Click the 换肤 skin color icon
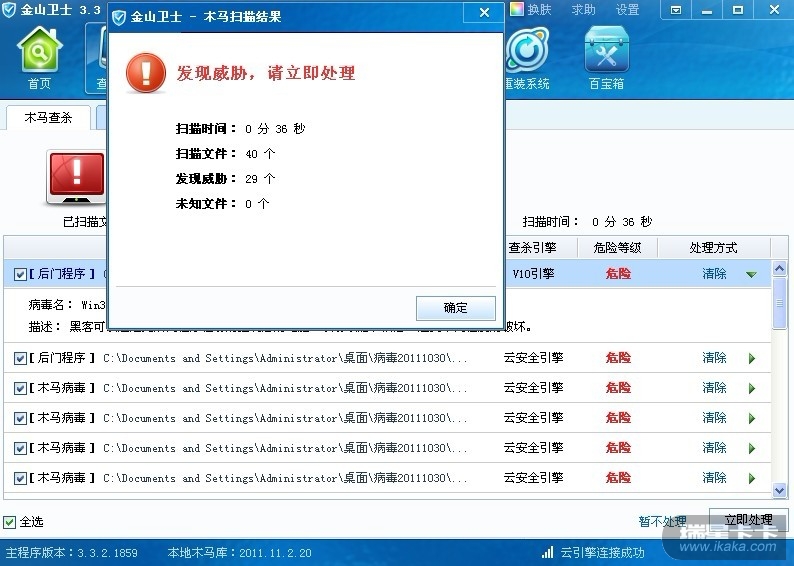 (x=517, y=10)
